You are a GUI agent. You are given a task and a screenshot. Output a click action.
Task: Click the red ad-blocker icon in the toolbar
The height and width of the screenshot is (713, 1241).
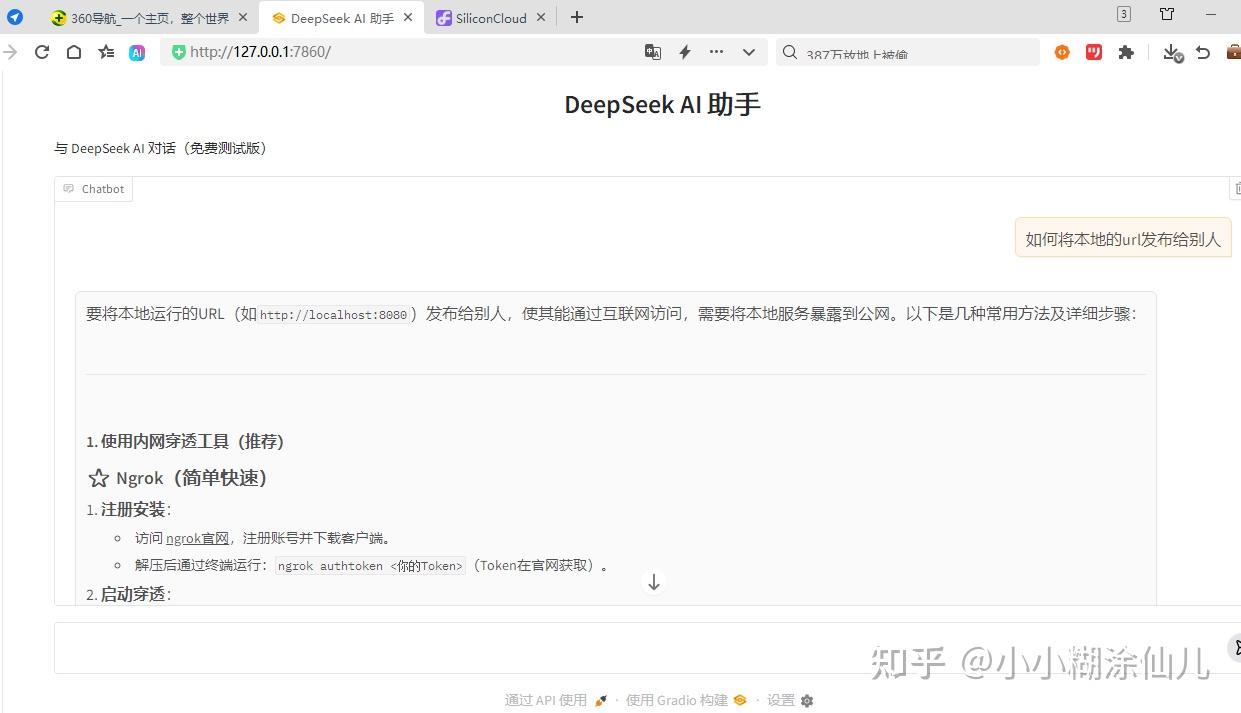(x=1093, y=51)
